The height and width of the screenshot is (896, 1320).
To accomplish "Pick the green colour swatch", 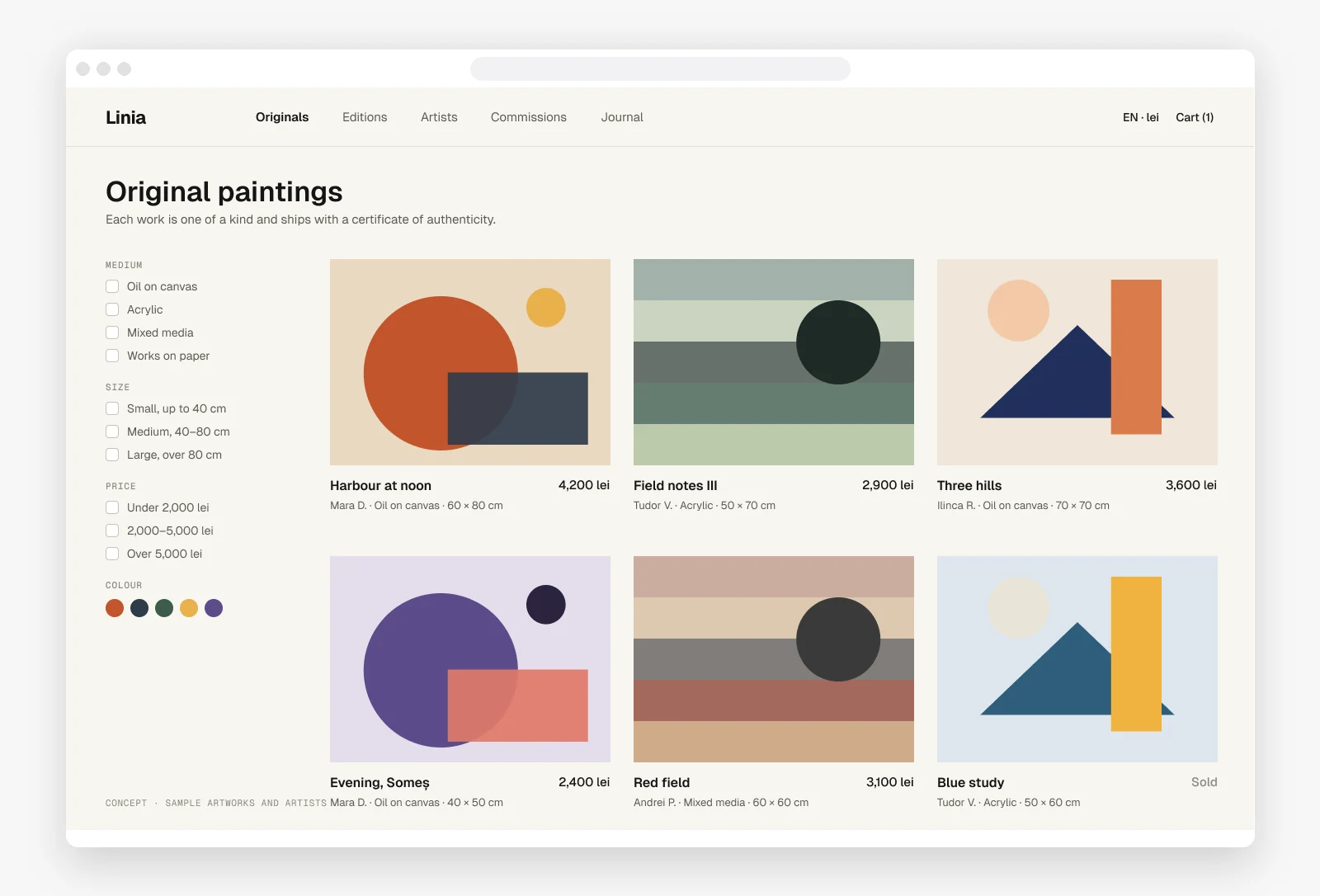I will tap(164, 608).
